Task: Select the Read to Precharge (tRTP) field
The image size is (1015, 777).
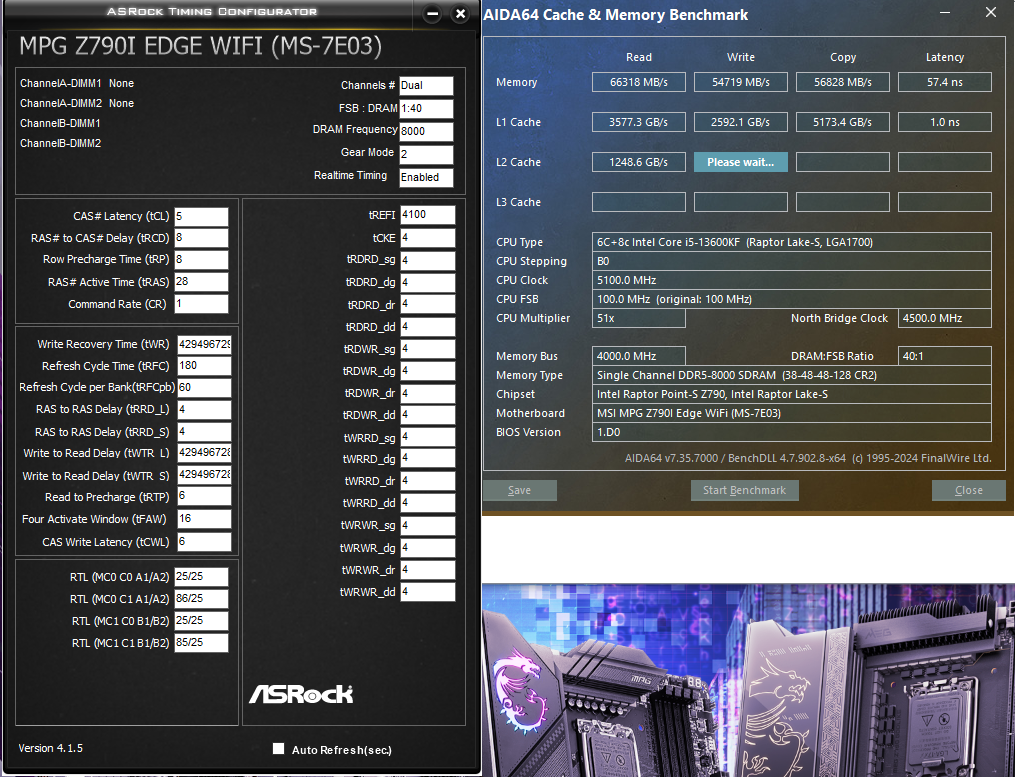Action: 205,497
